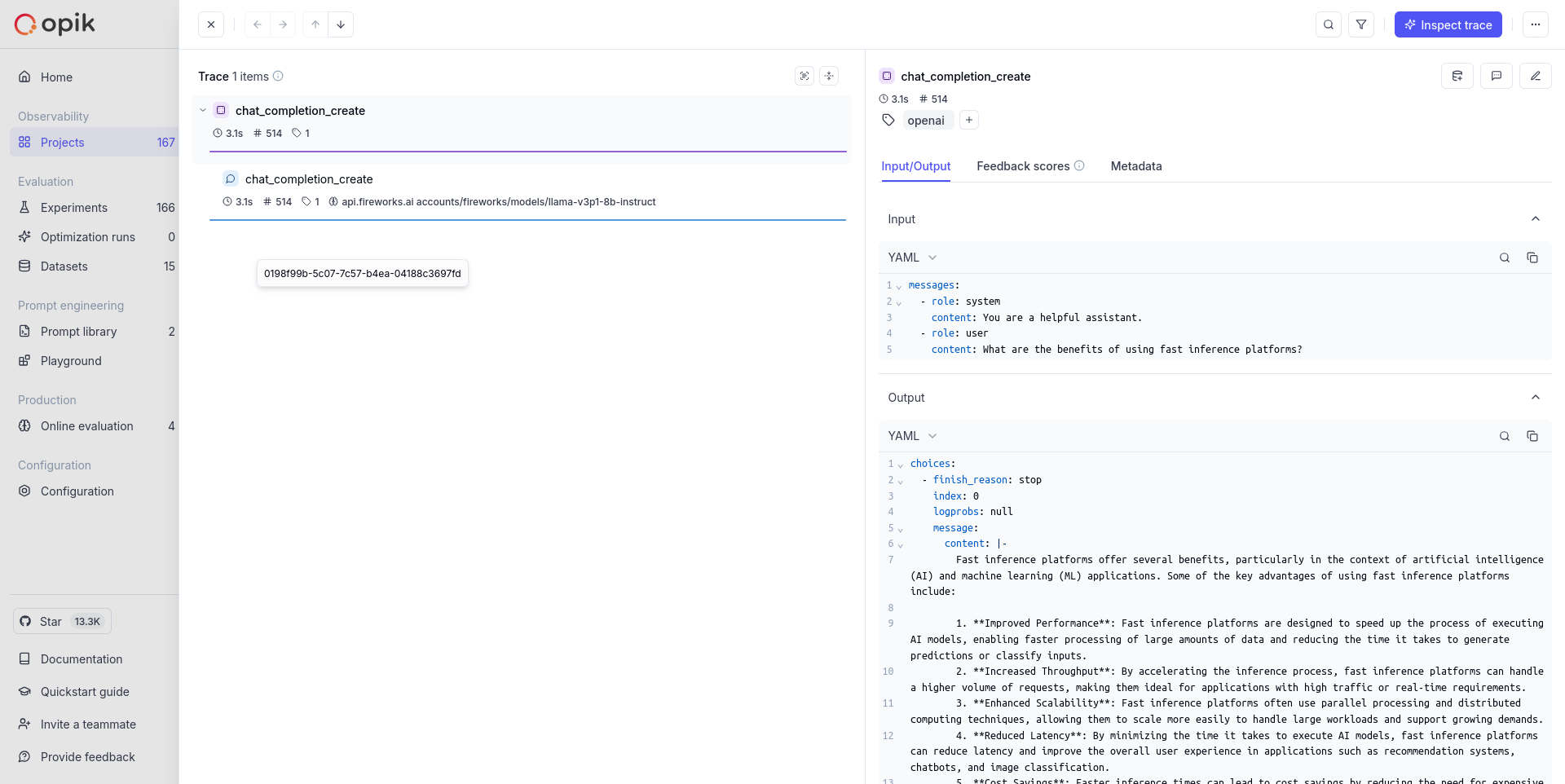Select the openai tag on the trace

tap(926, 120)
